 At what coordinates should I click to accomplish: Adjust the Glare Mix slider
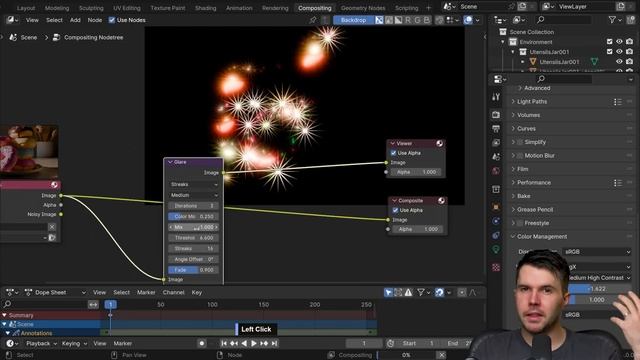click(194, 227)
